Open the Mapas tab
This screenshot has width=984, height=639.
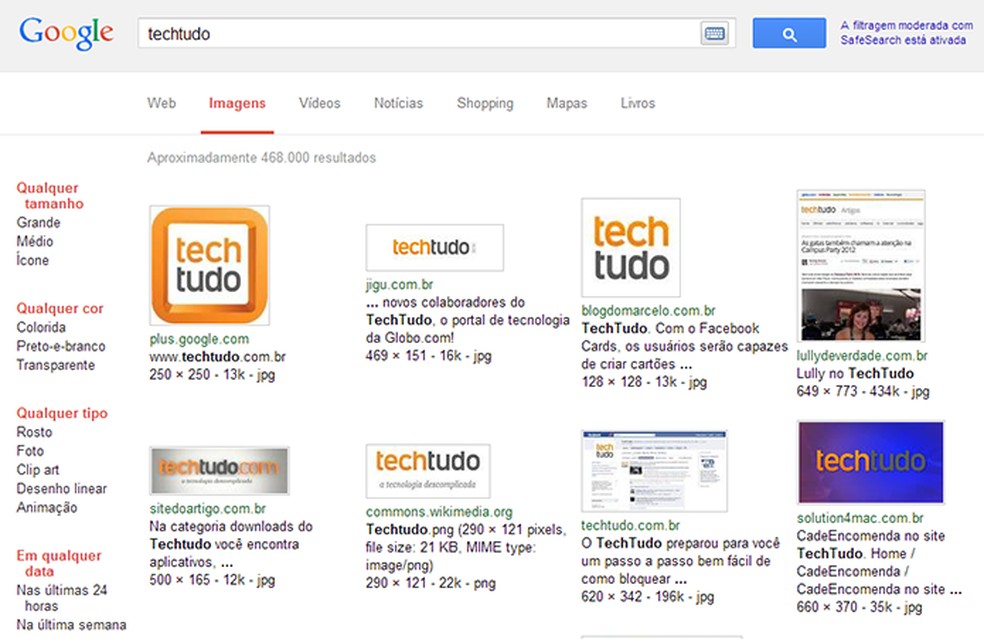tap(566, 102)
